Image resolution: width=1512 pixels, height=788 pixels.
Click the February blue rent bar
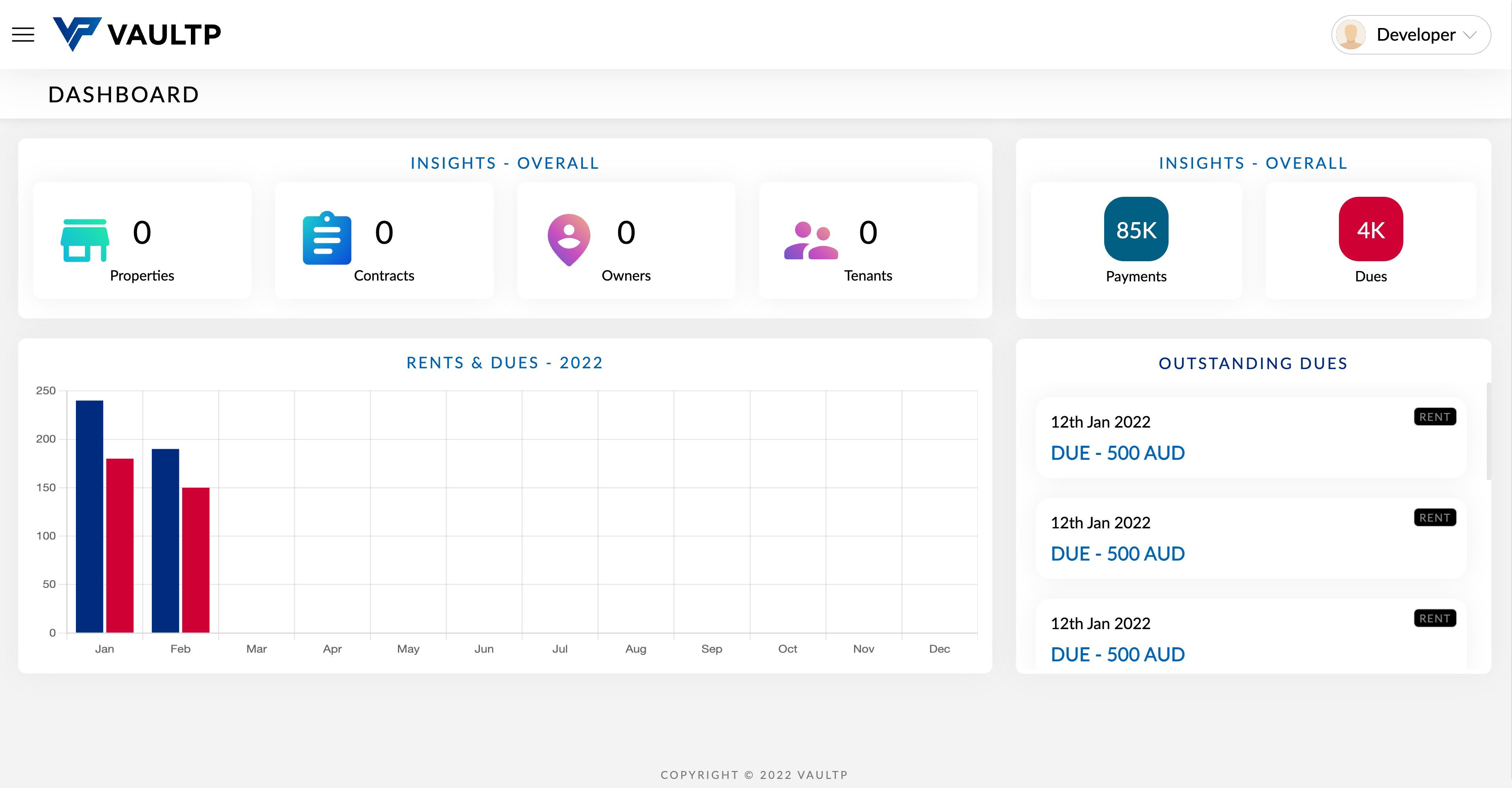point(166,540)
